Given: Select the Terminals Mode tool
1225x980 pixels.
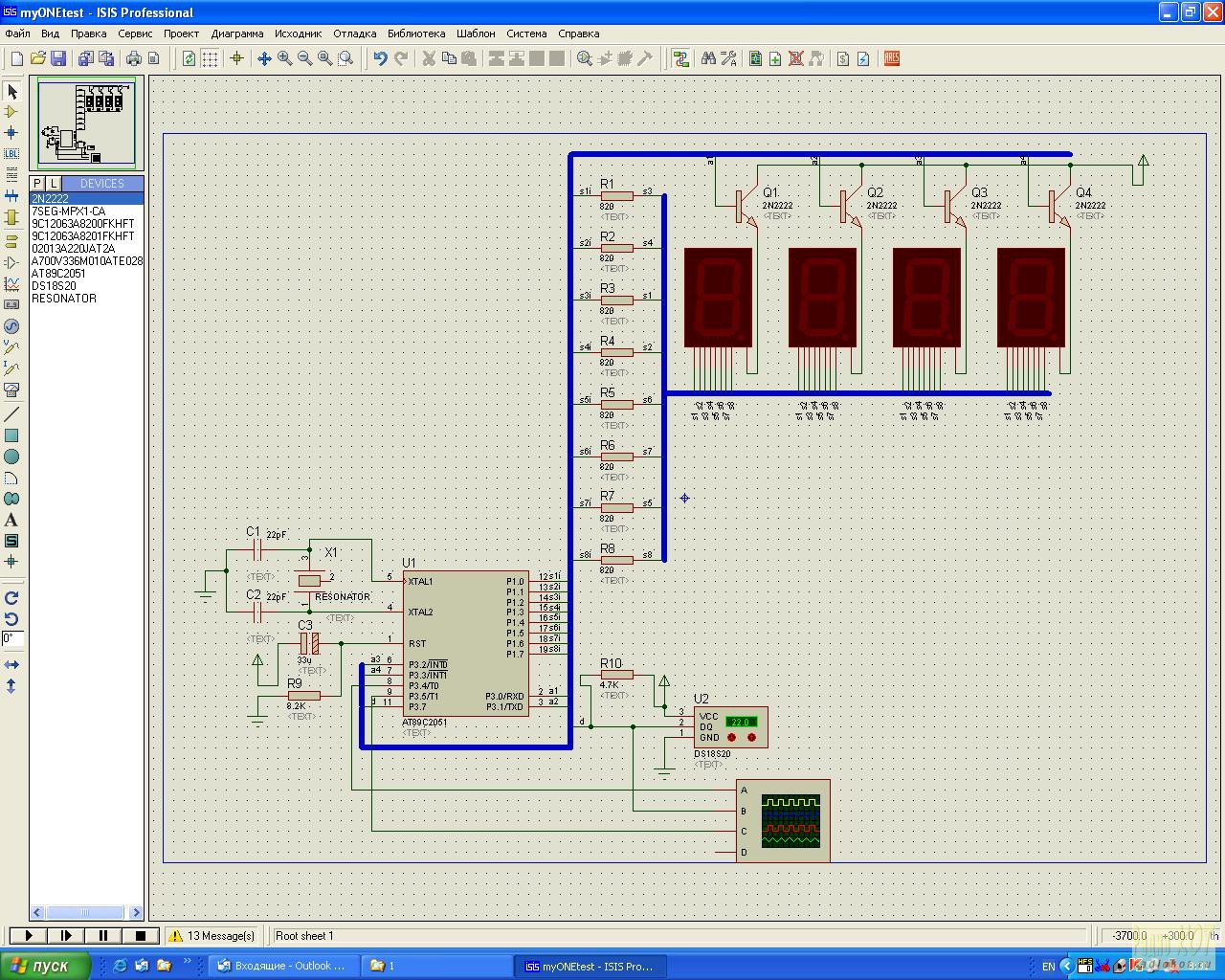Looking at the screenshot, I should pos(11,241).
